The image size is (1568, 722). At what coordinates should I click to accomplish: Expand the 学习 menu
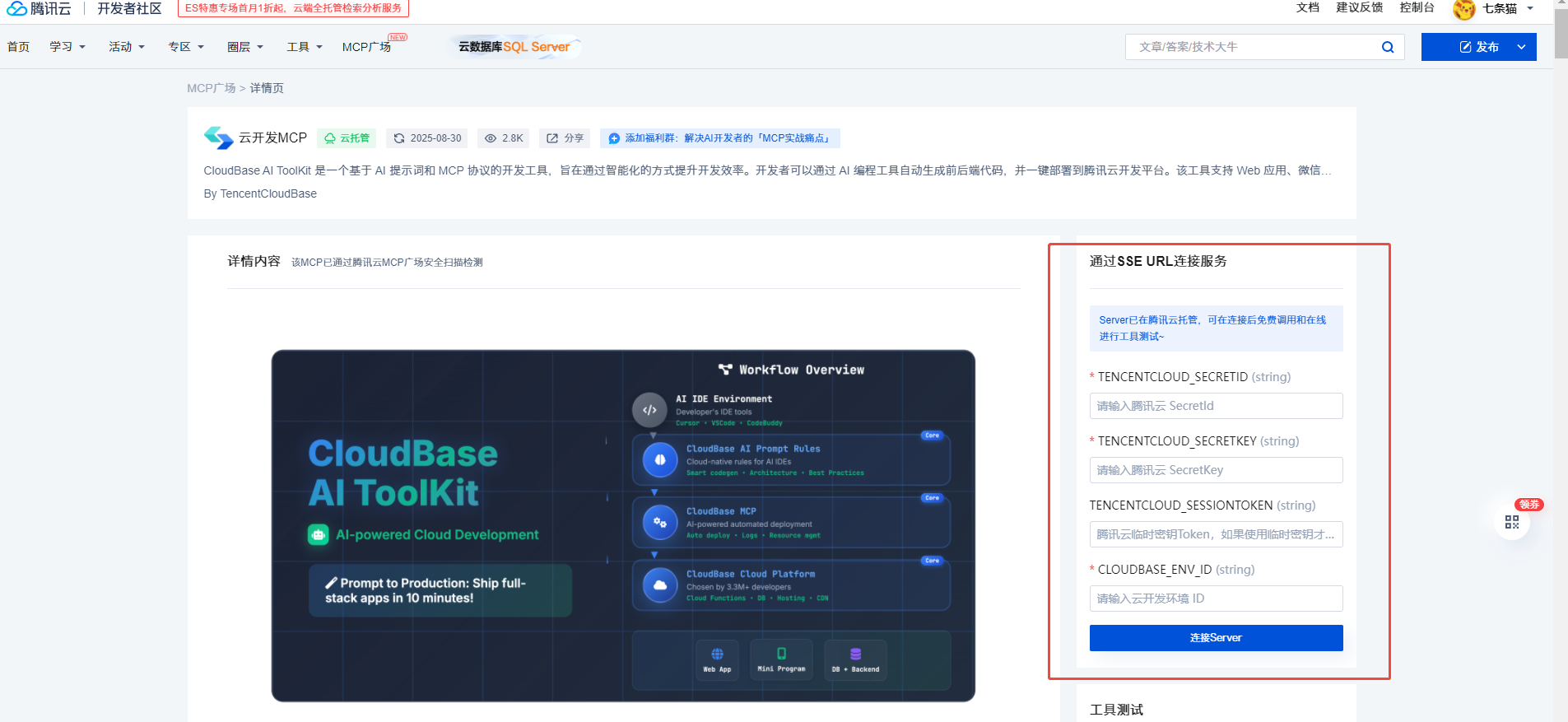coord(67,47)
